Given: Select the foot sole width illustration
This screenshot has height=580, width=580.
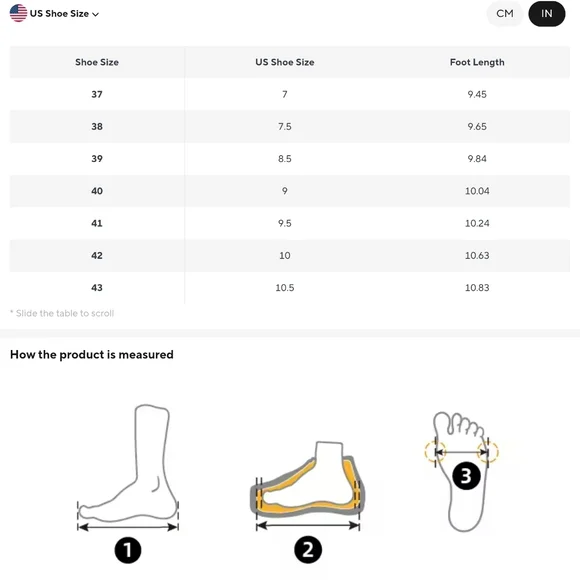Looking at the screenshot, I should pos(461,472).
